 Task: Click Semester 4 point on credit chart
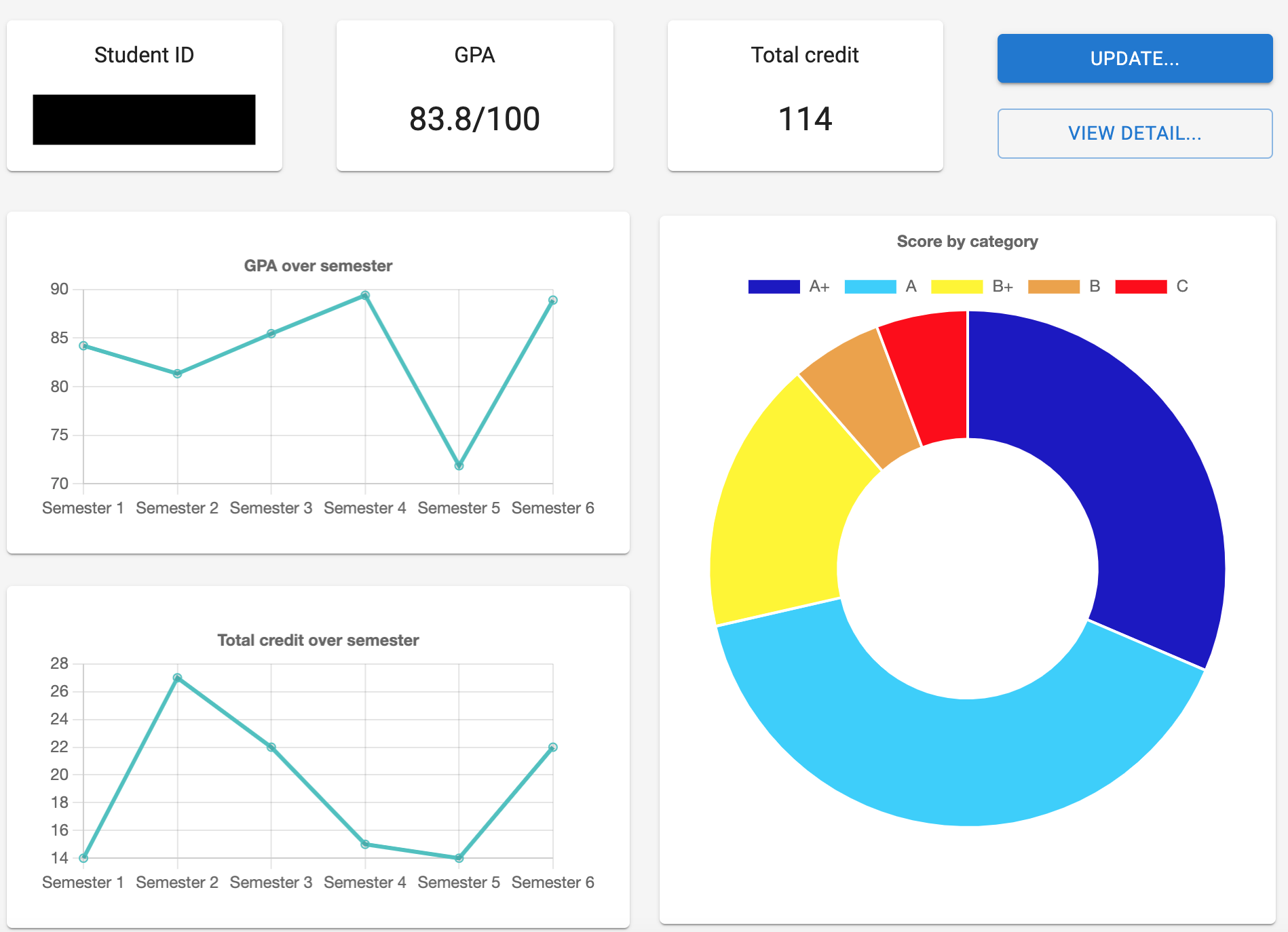point(365,844)
